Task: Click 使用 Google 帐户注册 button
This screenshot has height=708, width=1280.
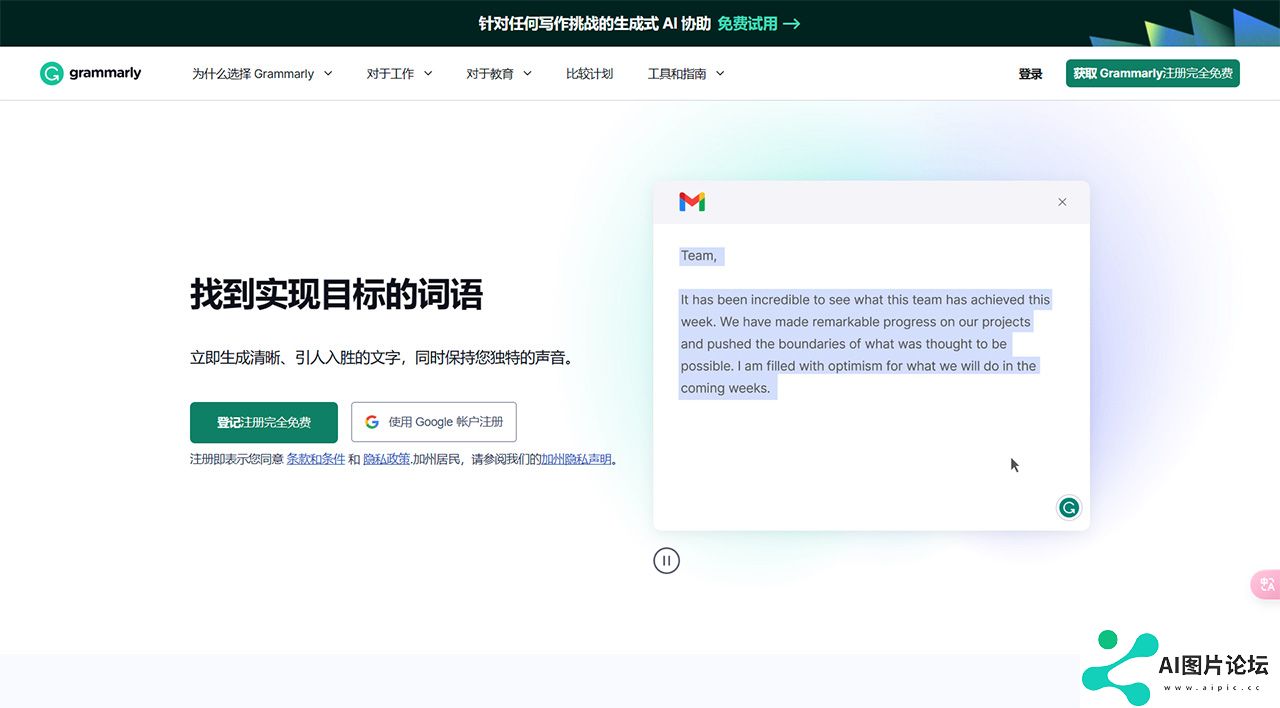Action: (434, 422)
